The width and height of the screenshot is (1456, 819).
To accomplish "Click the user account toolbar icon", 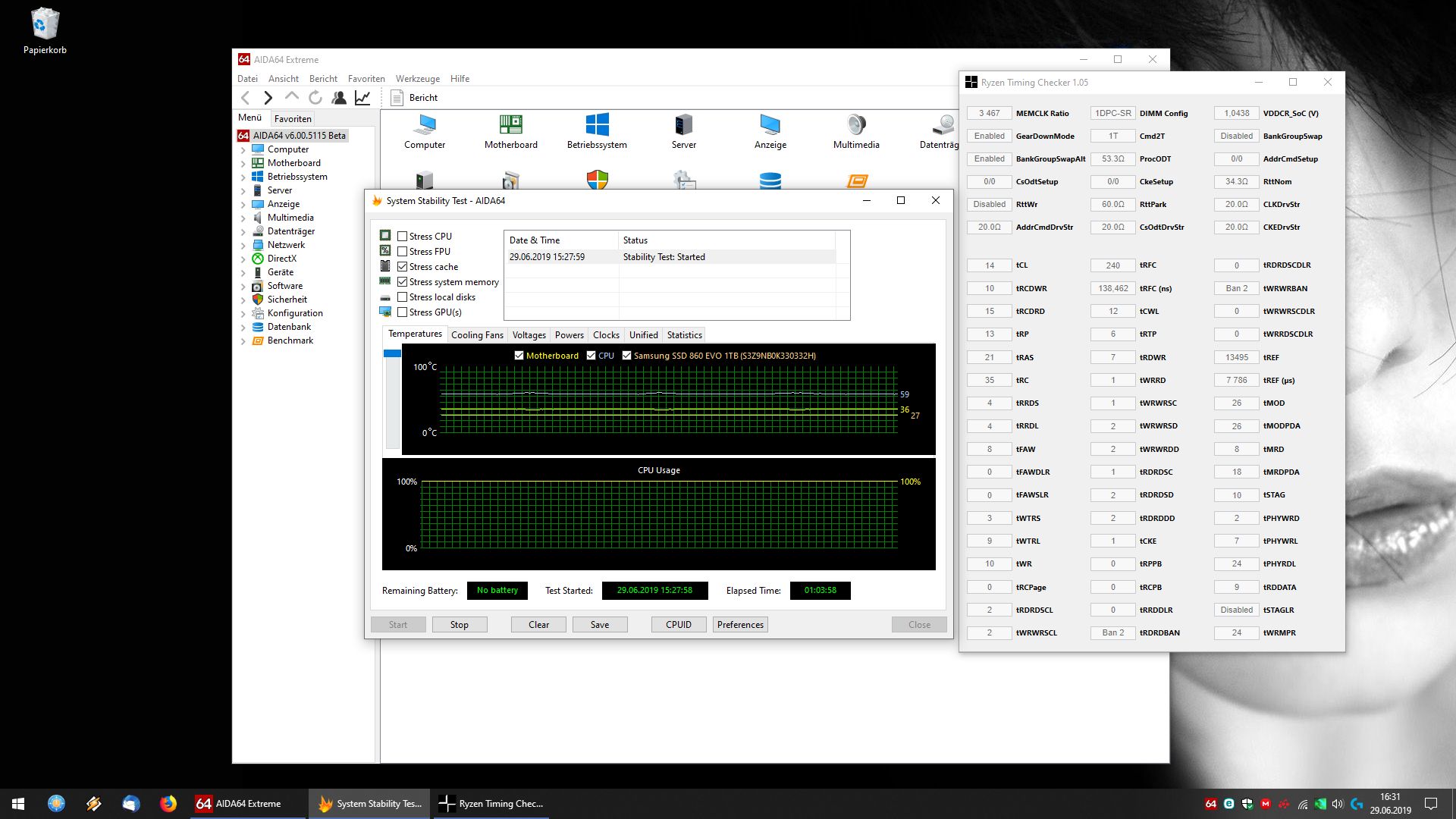I will (x=339, y=98).
